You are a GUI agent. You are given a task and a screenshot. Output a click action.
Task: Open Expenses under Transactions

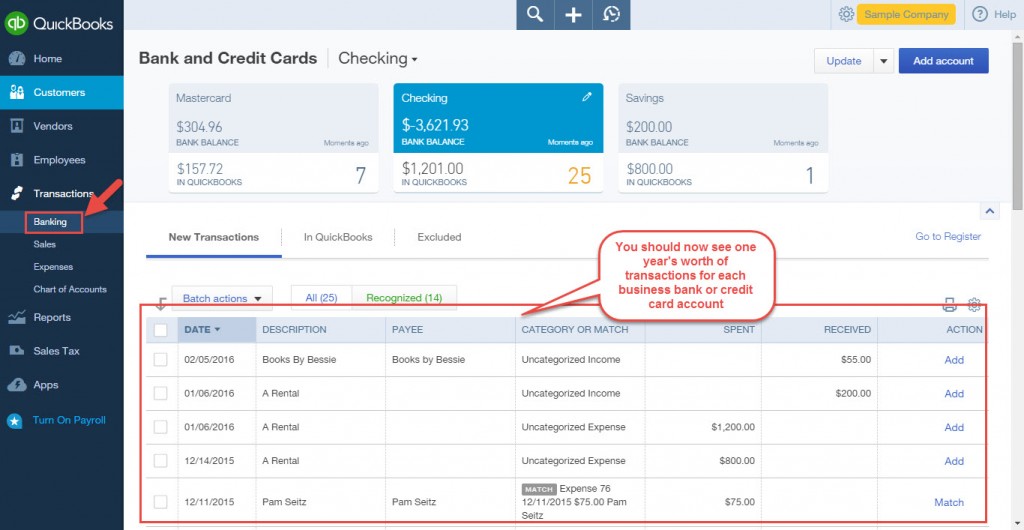[53, 267]
